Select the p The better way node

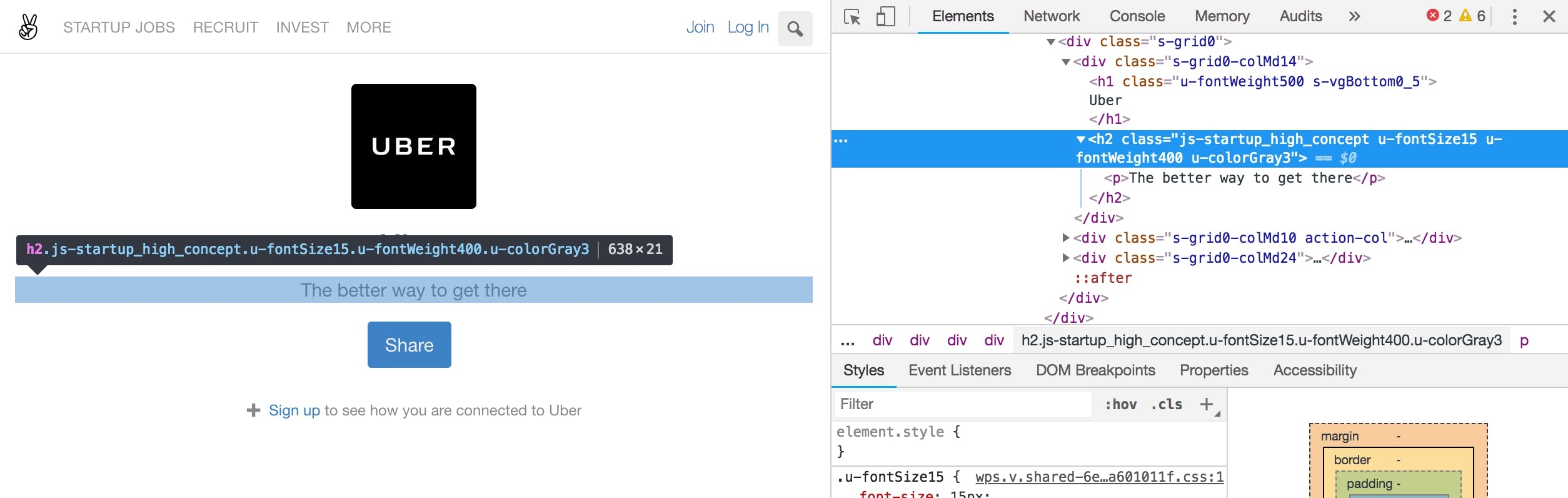pyautogui.click(x=1244, y=178)
